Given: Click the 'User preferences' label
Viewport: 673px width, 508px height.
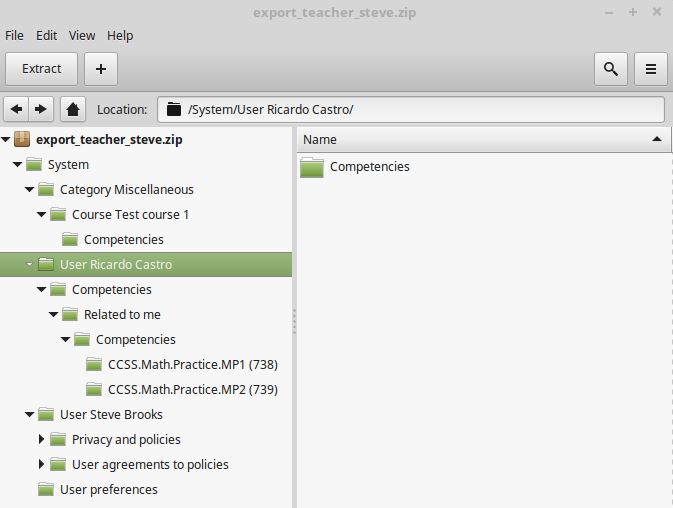Looking at the screenshot, I should (x=109, y=490).
